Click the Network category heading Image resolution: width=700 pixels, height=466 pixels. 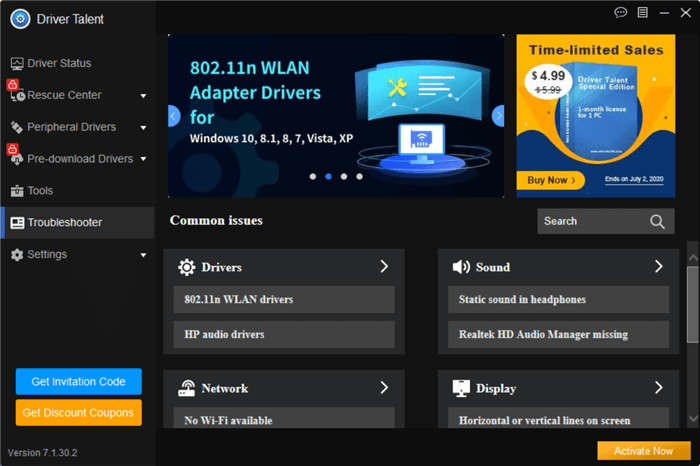[x=225, y=388]
